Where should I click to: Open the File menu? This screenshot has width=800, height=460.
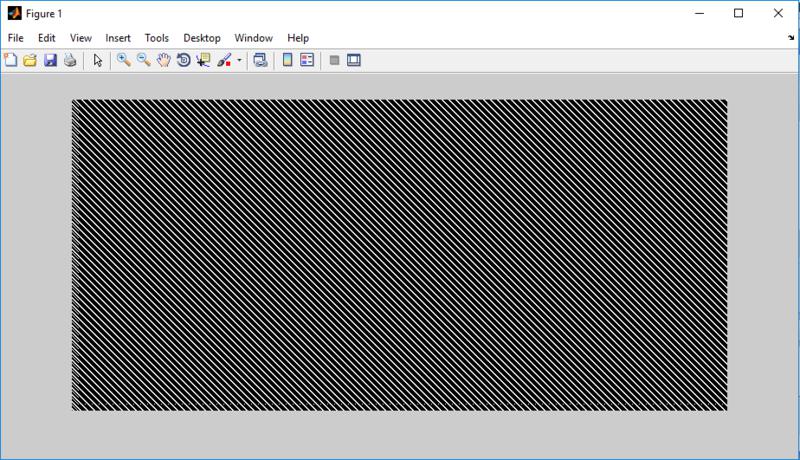point(15,37)
